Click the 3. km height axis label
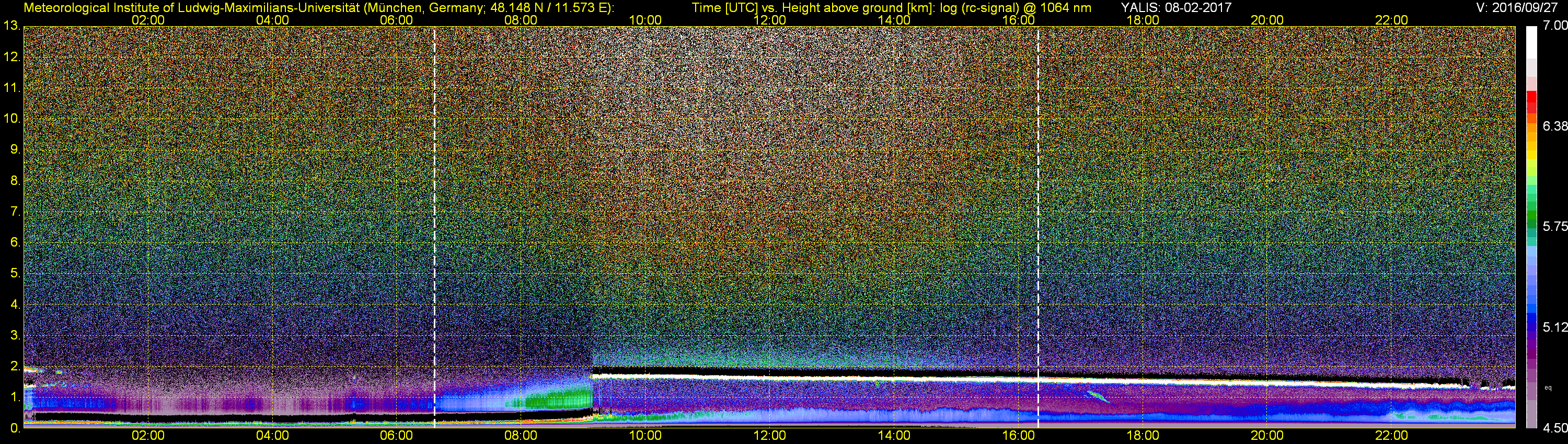Image resolution: width=1568 pixels, height=444 pixels. [15, 335]
